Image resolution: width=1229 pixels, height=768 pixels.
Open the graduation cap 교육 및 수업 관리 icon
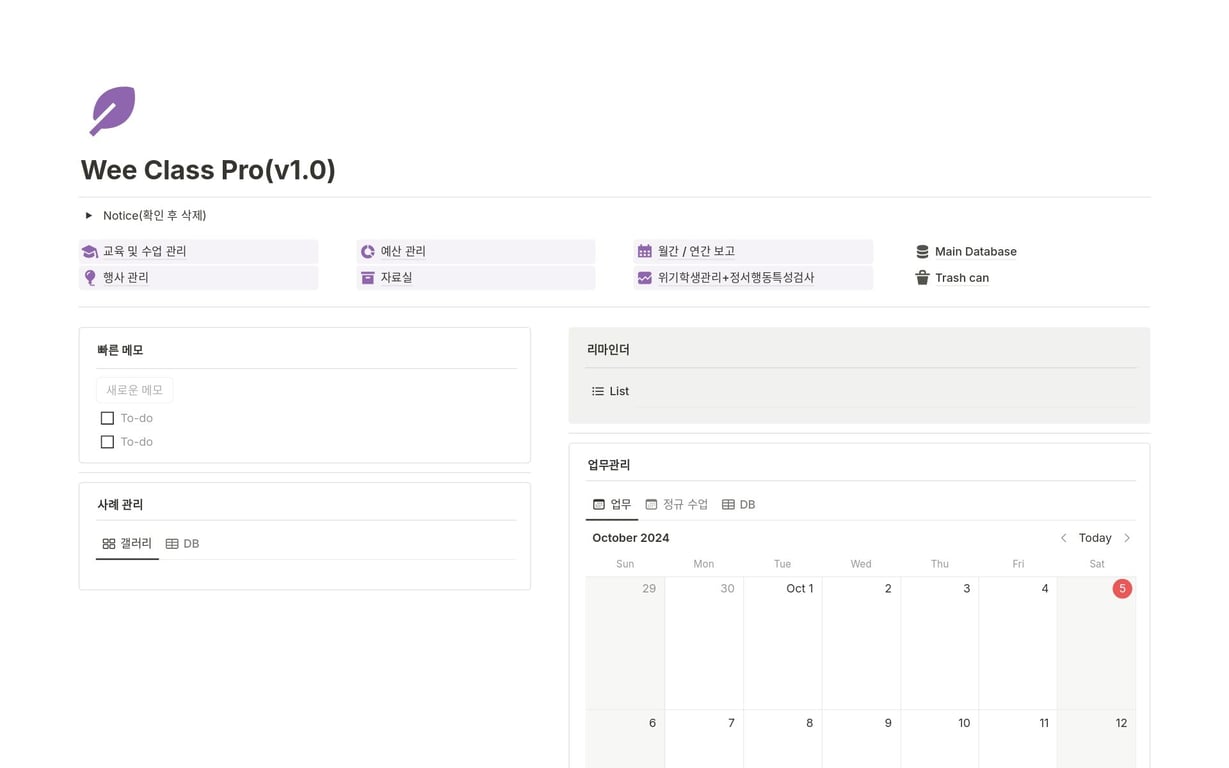tap(90, 252)
